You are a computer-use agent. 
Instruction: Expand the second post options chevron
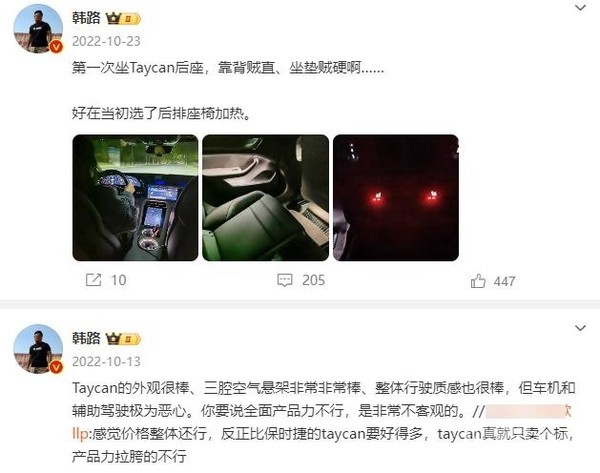[580, 328]
